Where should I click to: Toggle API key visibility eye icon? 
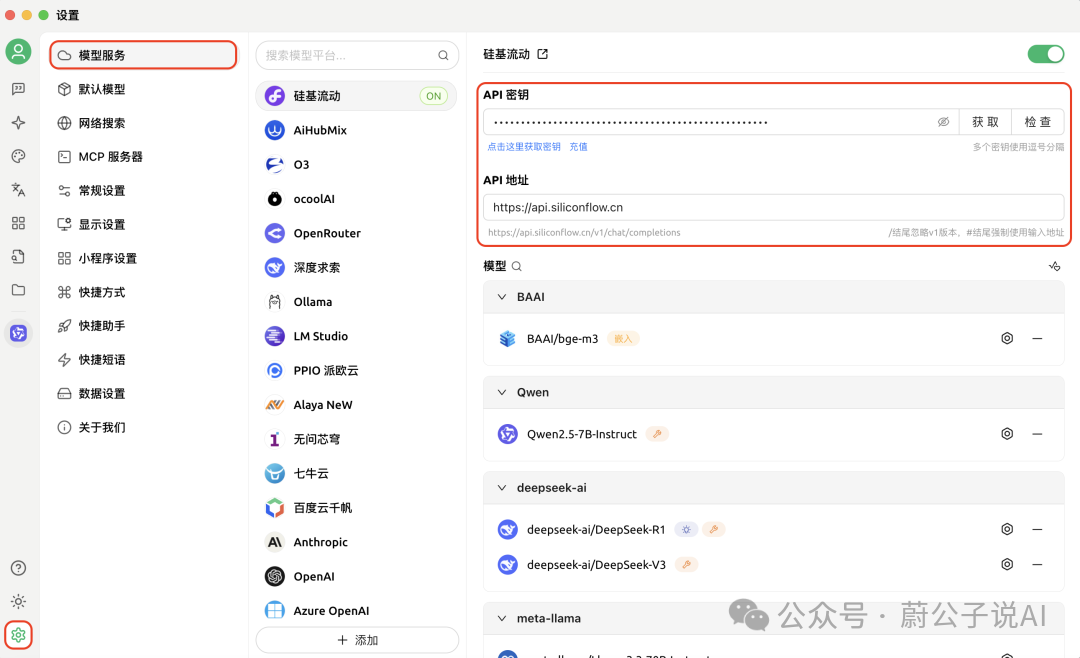[943, 122]
